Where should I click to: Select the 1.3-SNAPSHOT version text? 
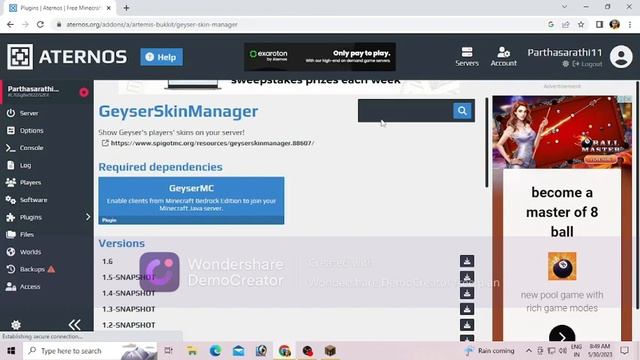click(129, 309)
